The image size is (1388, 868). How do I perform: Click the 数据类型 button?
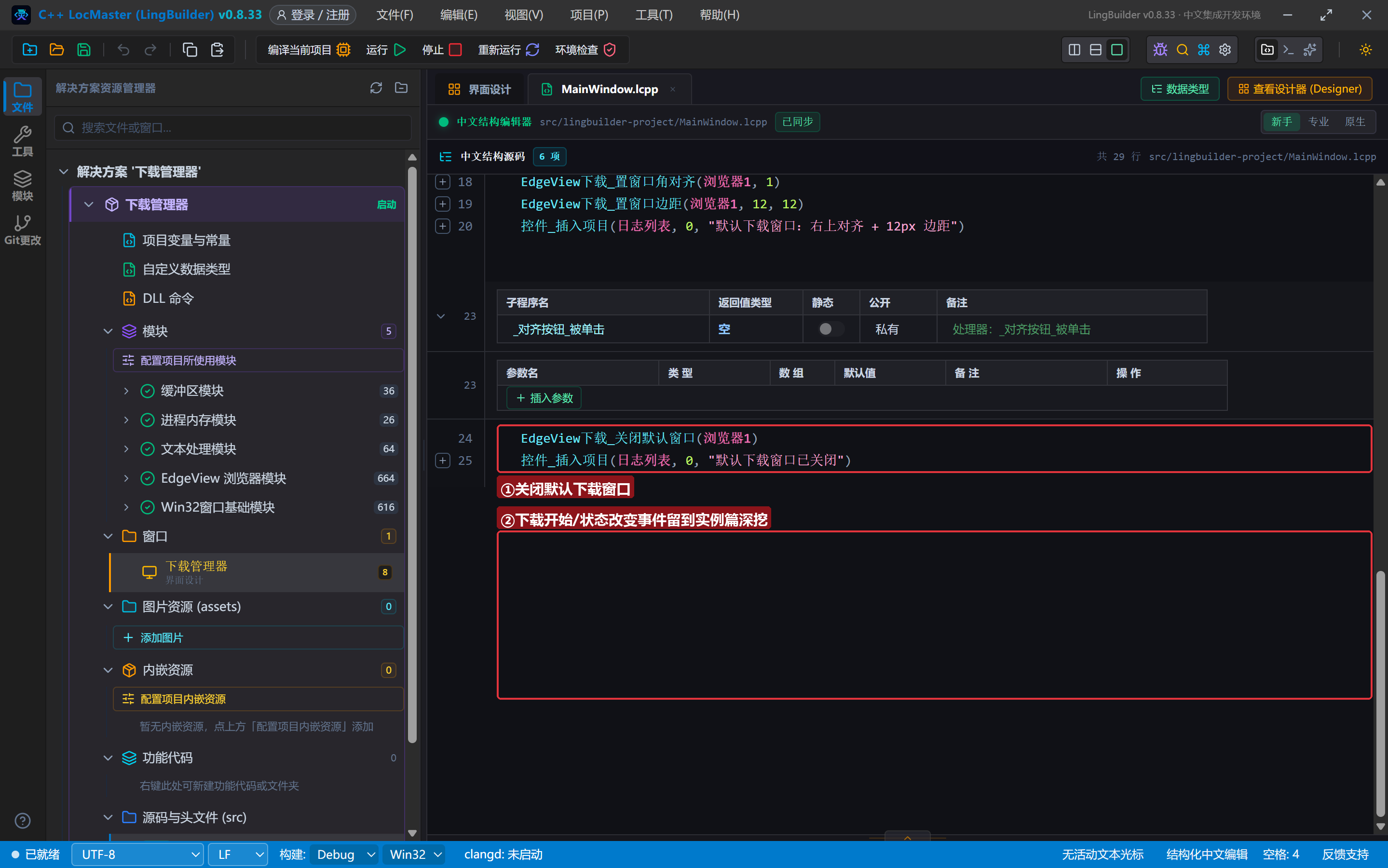(1180, 89)
